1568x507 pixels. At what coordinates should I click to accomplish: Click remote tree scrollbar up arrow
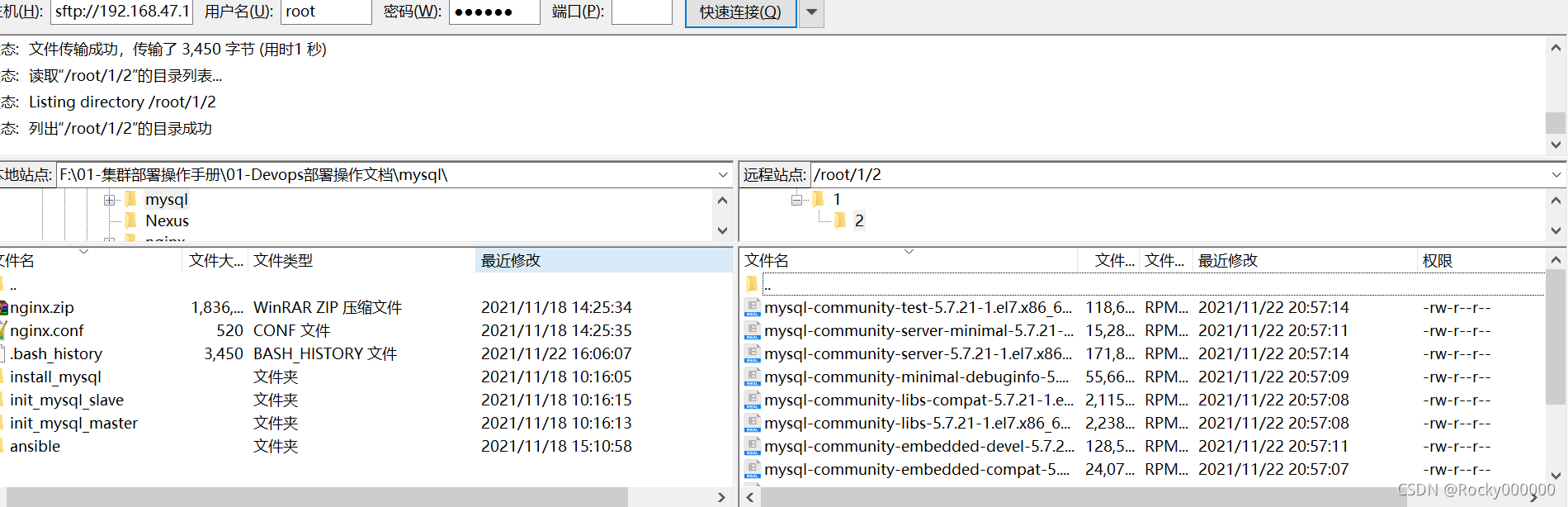[x=1556, y=200]
